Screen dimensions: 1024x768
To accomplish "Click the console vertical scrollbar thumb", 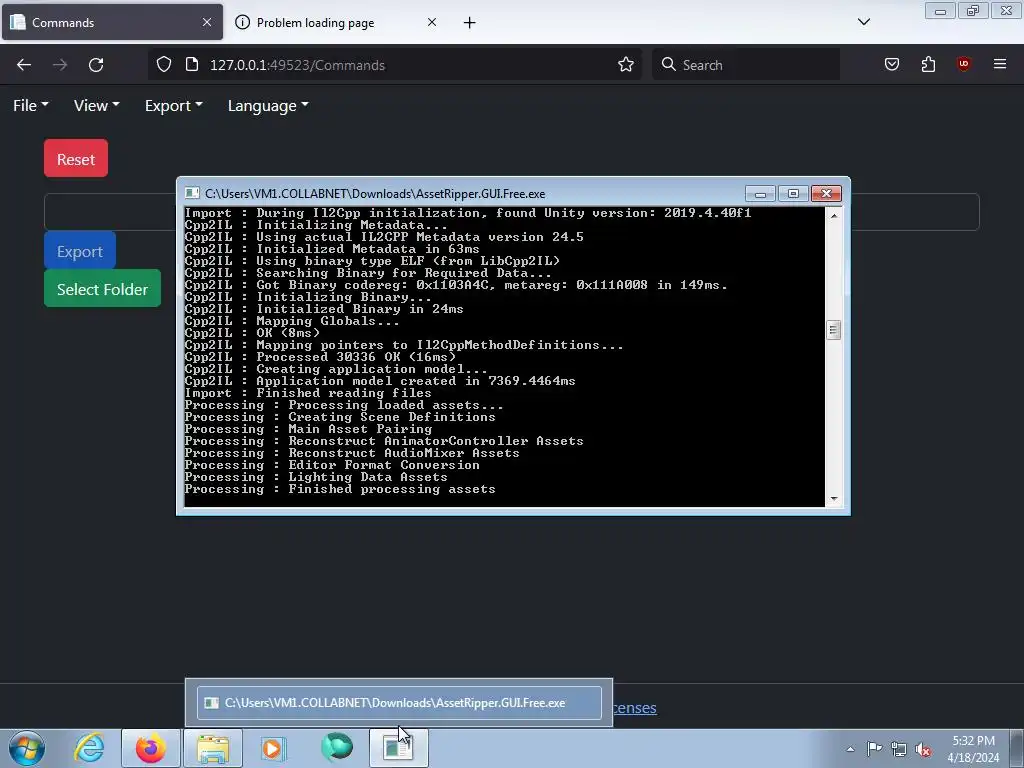I will pyautogui.click(x=833, y=330).
